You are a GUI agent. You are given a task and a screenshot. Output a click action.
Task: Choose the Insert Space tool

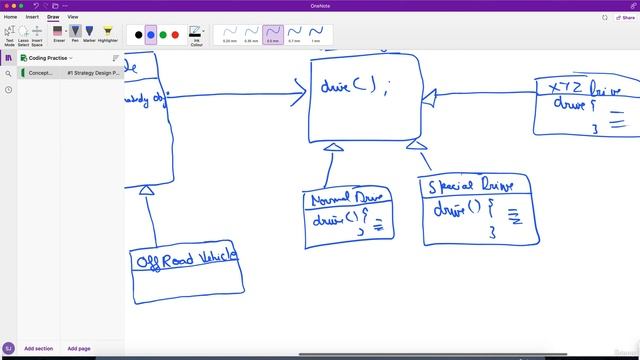(37, 35)
